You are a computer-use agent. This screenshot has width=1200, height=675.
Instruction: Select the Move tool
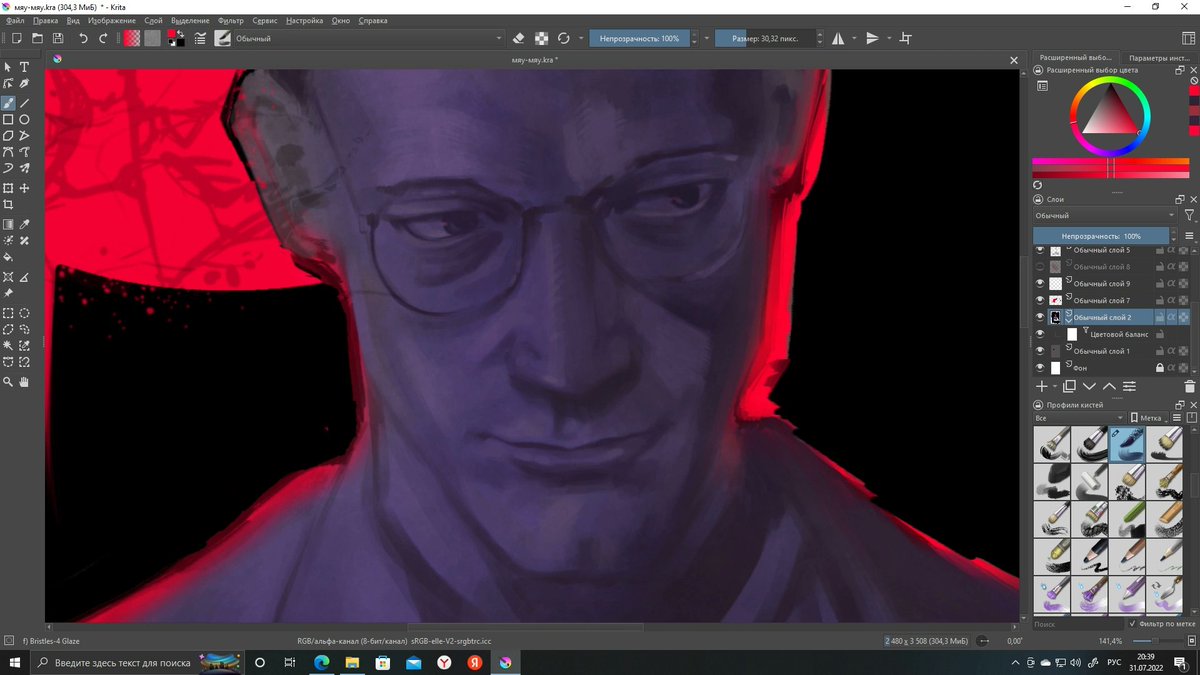(24, 188)
